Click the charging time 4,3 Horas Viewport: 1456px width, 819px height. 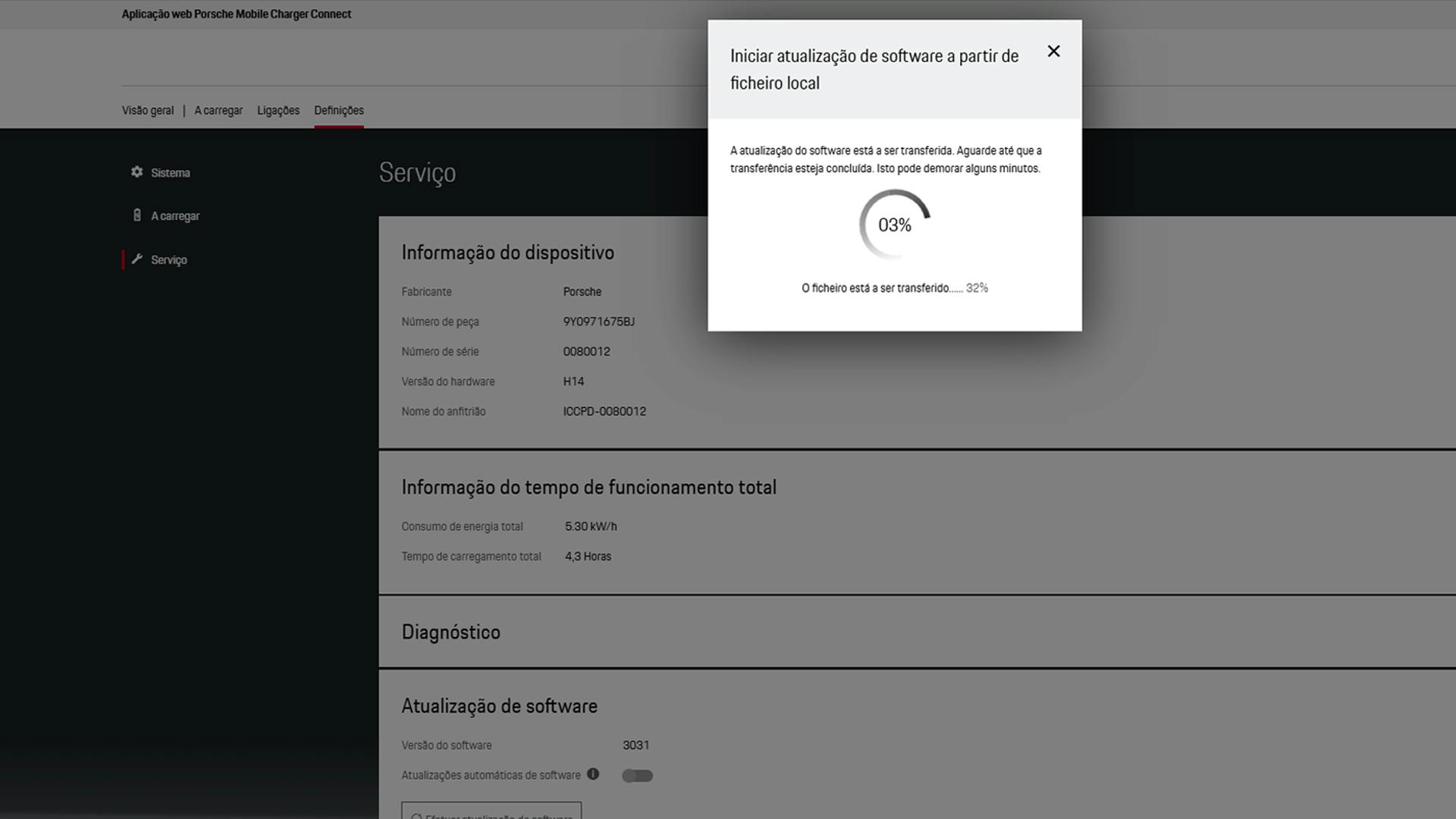pos(588,557)
